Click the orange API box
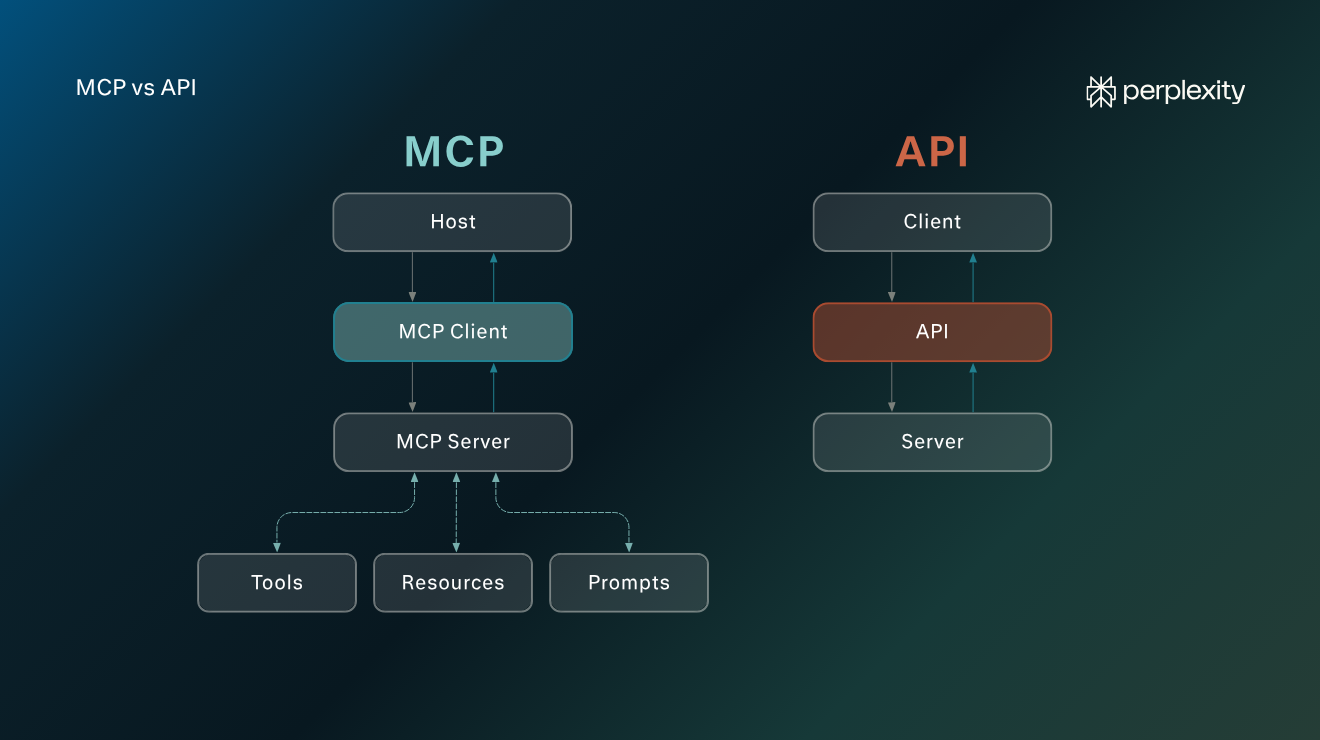Screen dimensions: 1320x740 [x=932, y=332]
